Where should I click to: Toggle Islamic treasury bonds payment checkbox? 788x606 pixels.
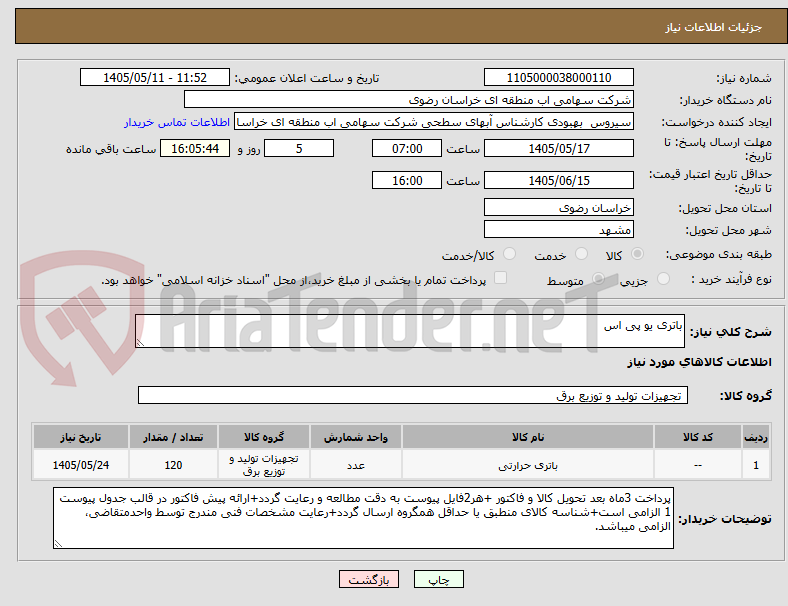coord(501,278)
